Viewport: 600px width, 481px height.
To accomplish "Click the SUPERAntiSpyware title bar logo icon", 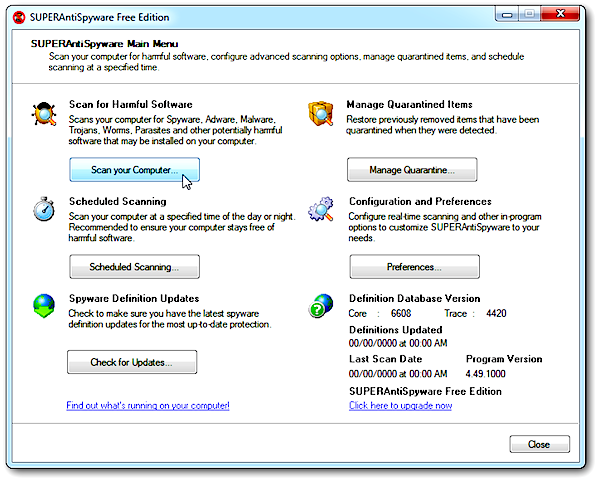I will (18, 18).
